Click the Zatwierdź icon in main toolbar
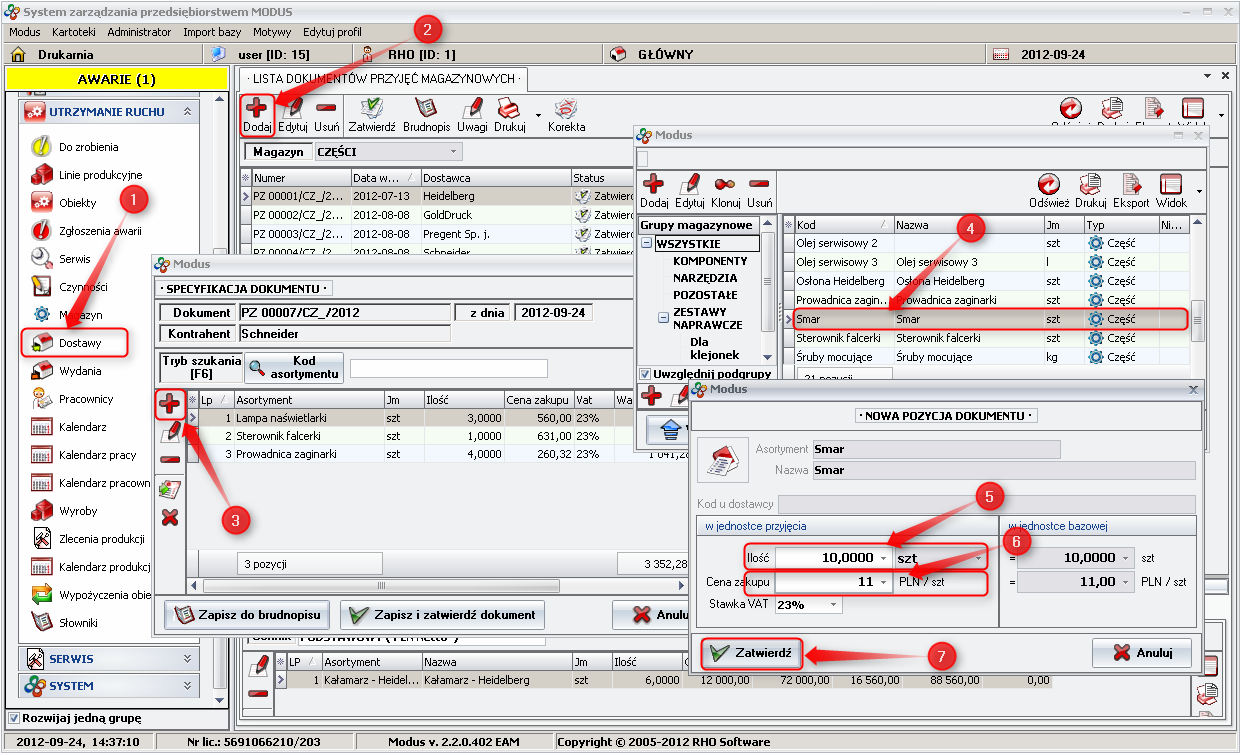 [372, 108]
